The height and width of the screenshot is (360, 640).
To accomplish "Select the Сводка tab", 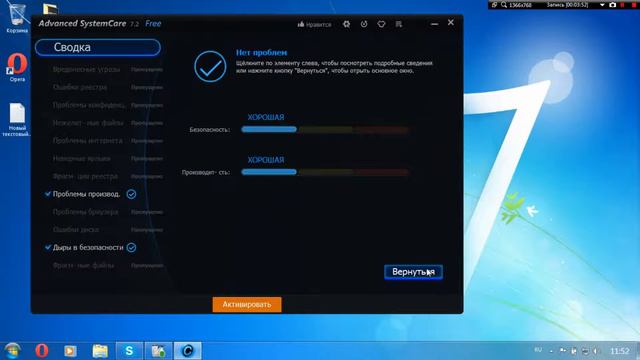I will tap(98, 47).
